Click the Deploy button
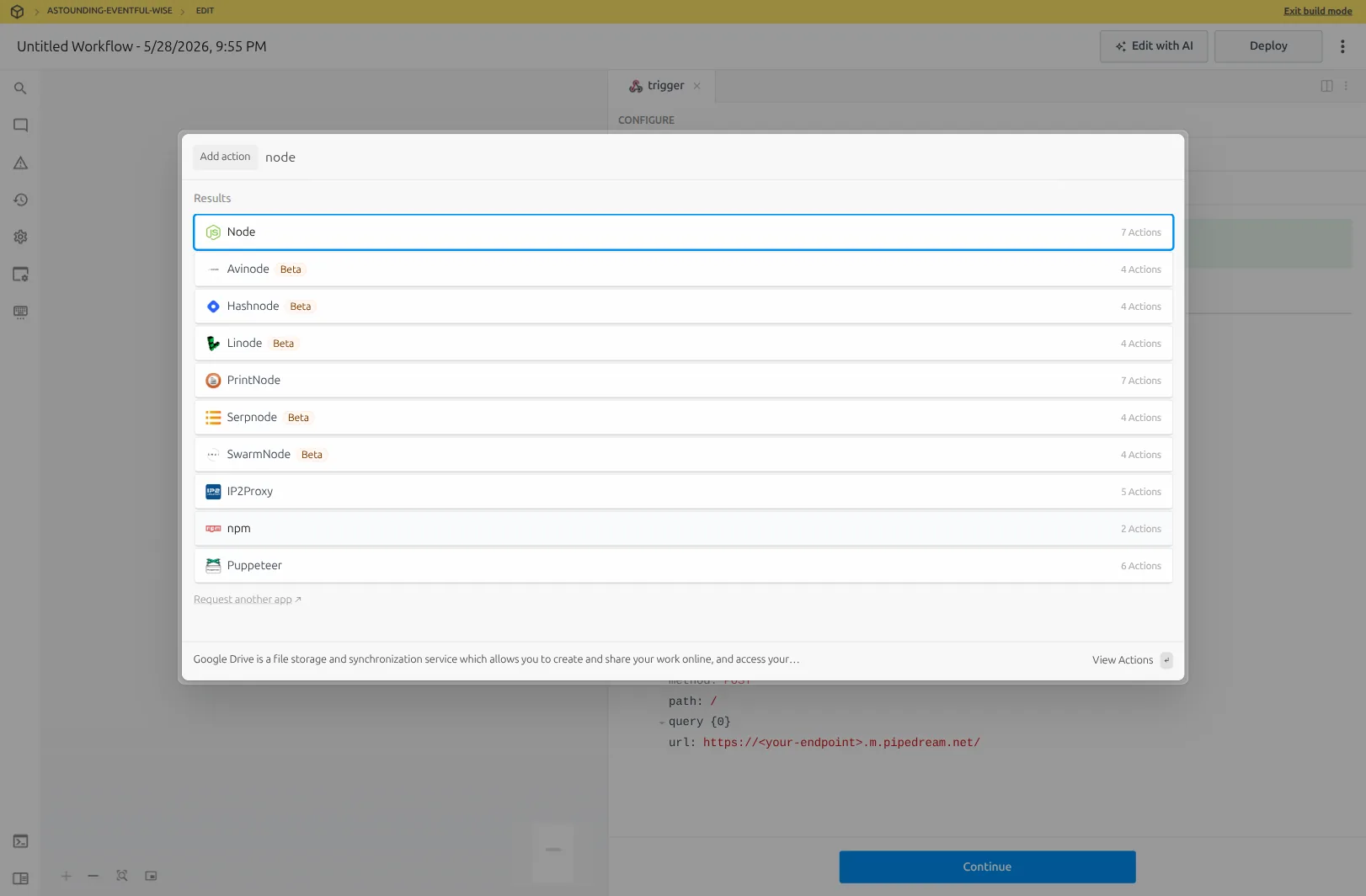Screen dimensions: 1366x896 1268,46
